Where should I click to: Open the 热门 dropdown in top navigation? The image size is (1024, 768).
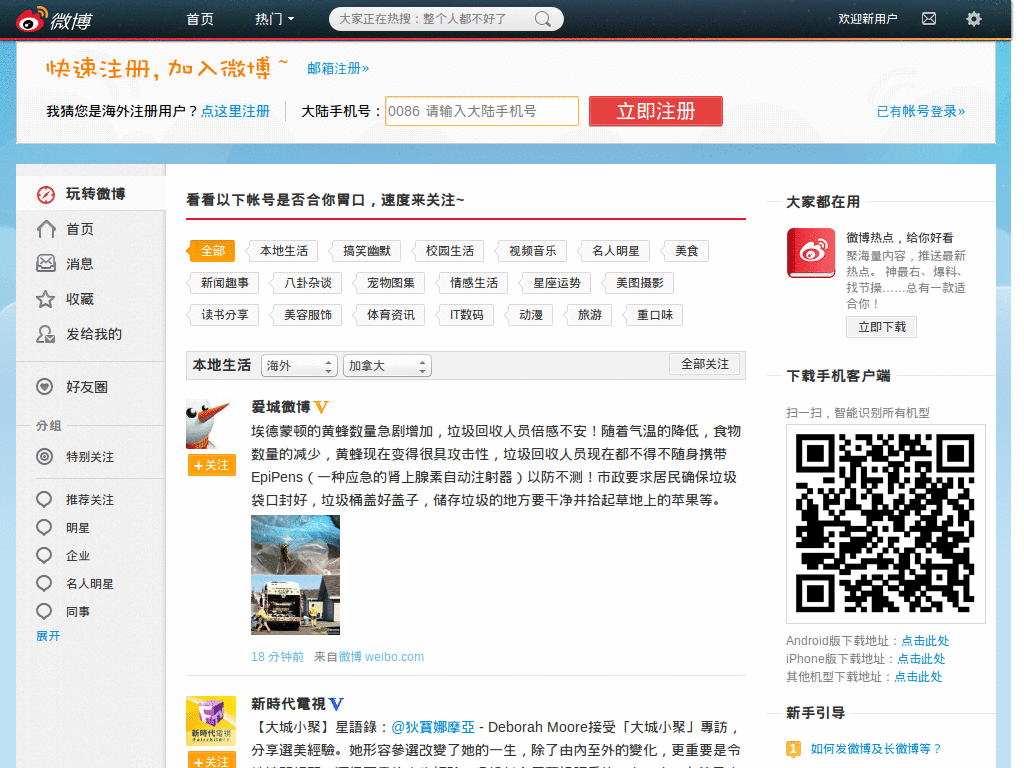pyautogui.click(x=274, y=19)
